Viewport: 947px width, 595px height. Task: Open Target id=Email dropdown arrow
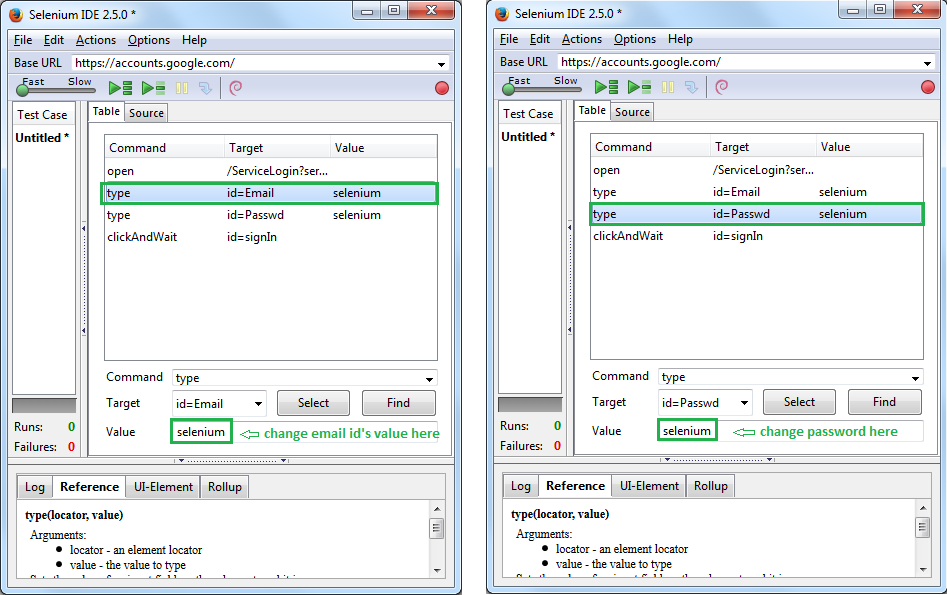258,404
